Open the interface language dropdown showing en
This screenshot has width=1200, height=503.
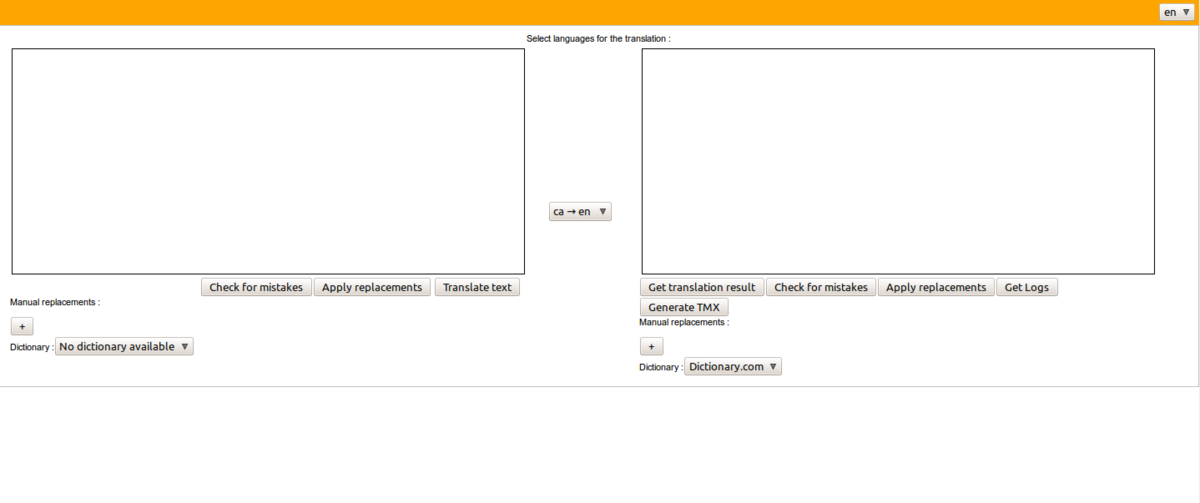[1176, 12]
